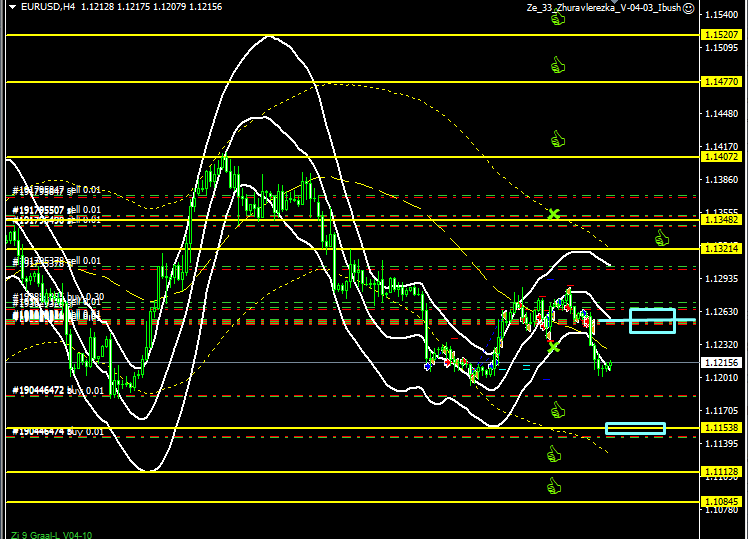Select order label #191795507 sell 0.01
The width and height of the screenshot is (748, 539).
56,210
